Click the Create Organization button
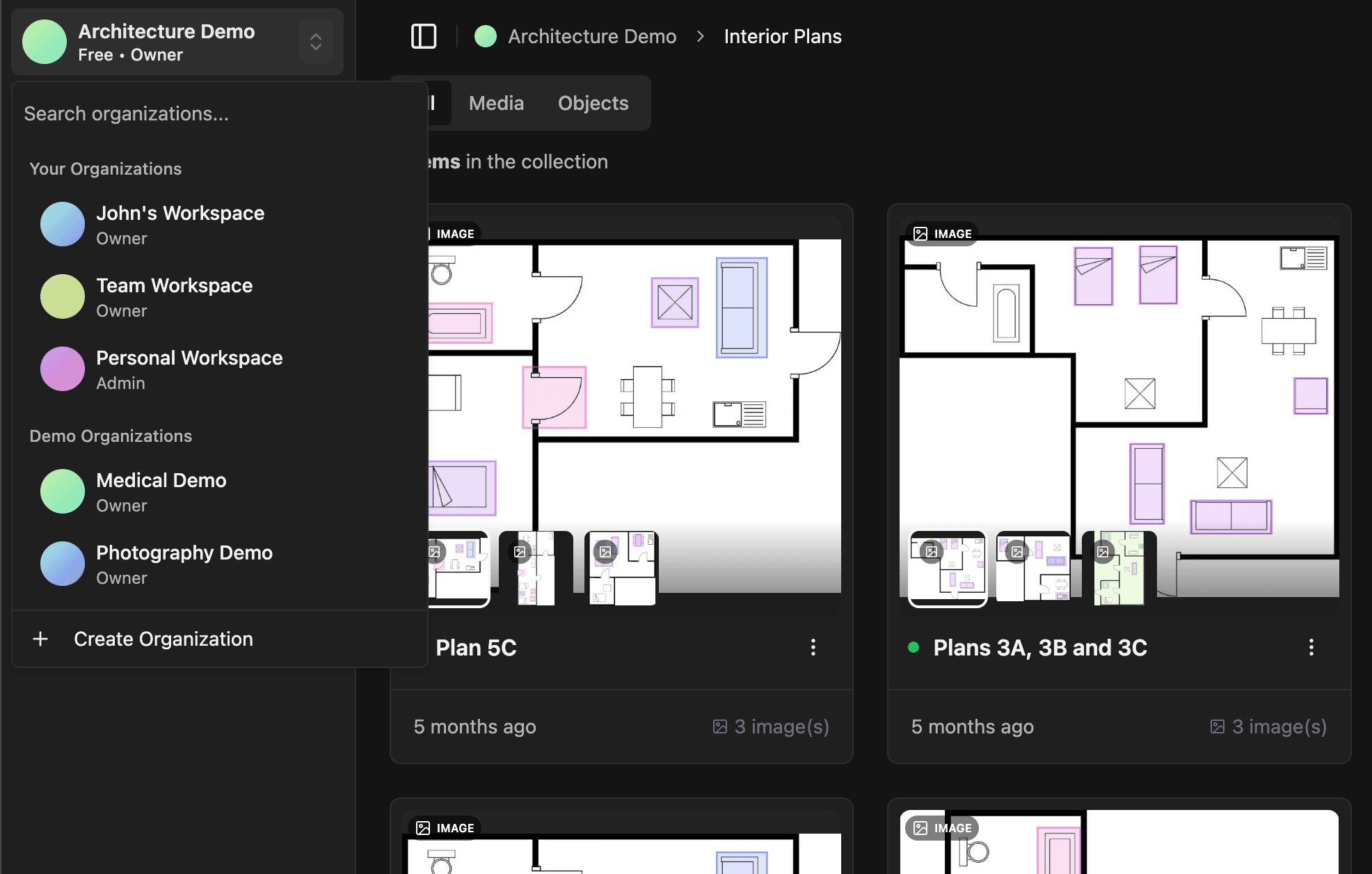The width and height of the screenshot is (1372, 874). click(x=163, y=639)
